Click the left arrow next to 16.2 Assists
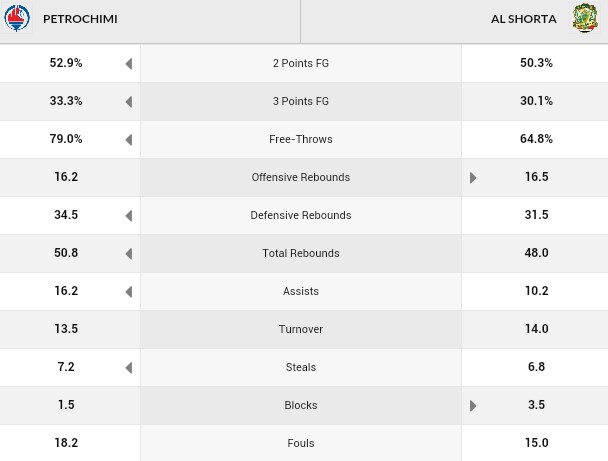Screen dimensions: 608x461 [129, 292]
